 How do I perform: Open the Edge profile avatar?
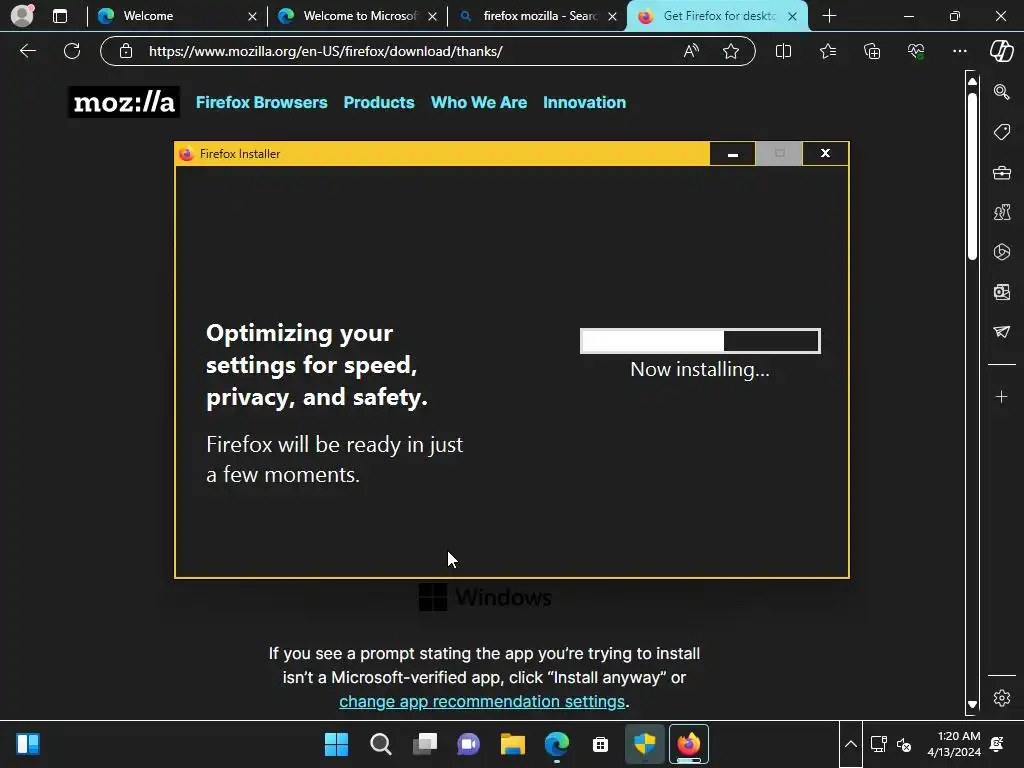(23, 15)
